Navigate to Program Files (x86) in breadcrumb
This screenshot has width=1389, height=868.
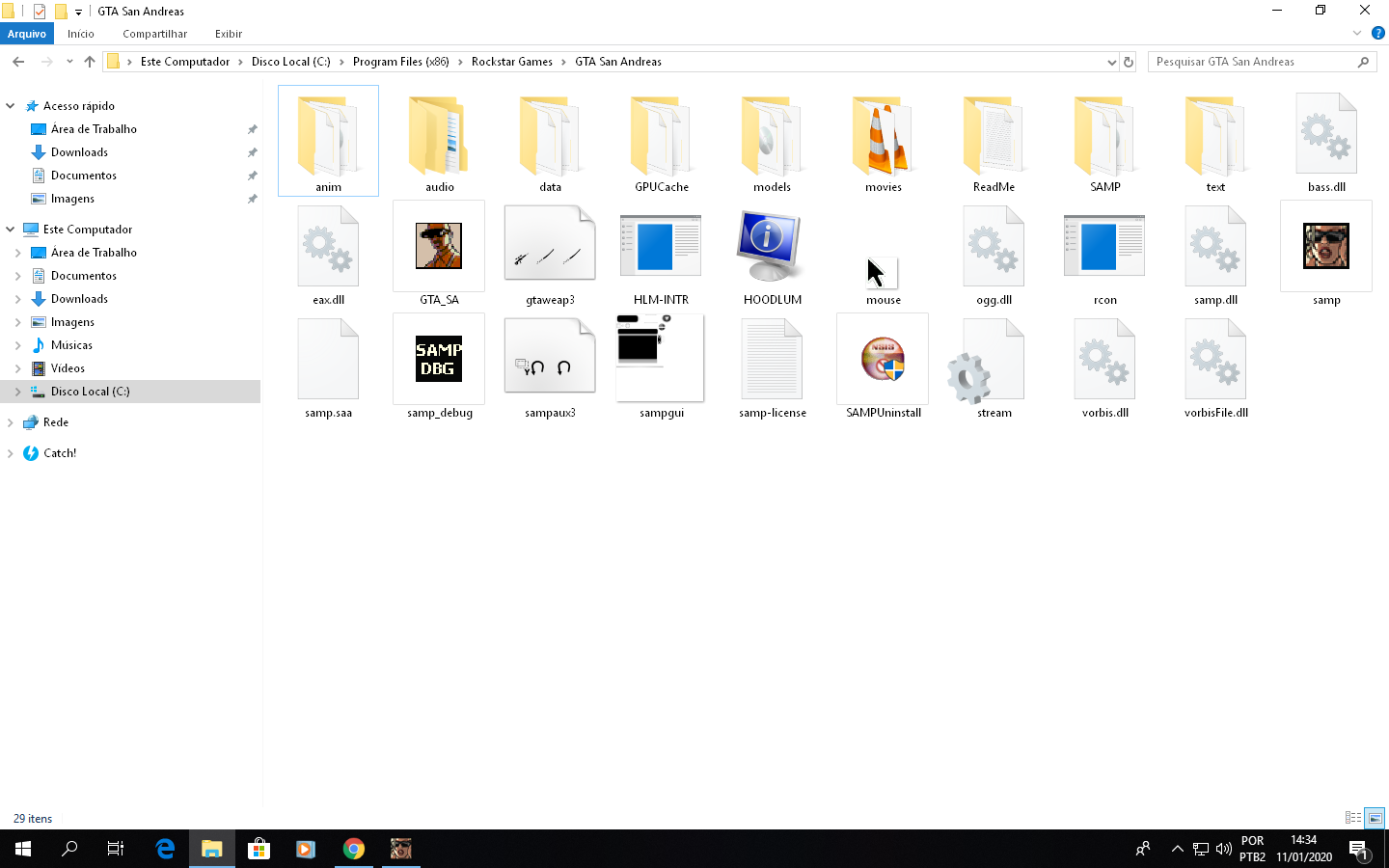(401, 62)
